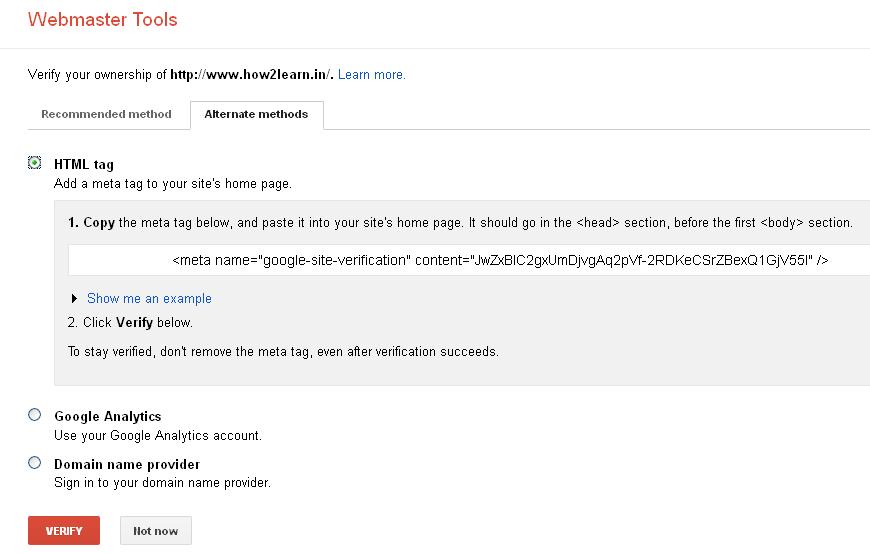Dismiss with the Not now button

coord(156,531)
